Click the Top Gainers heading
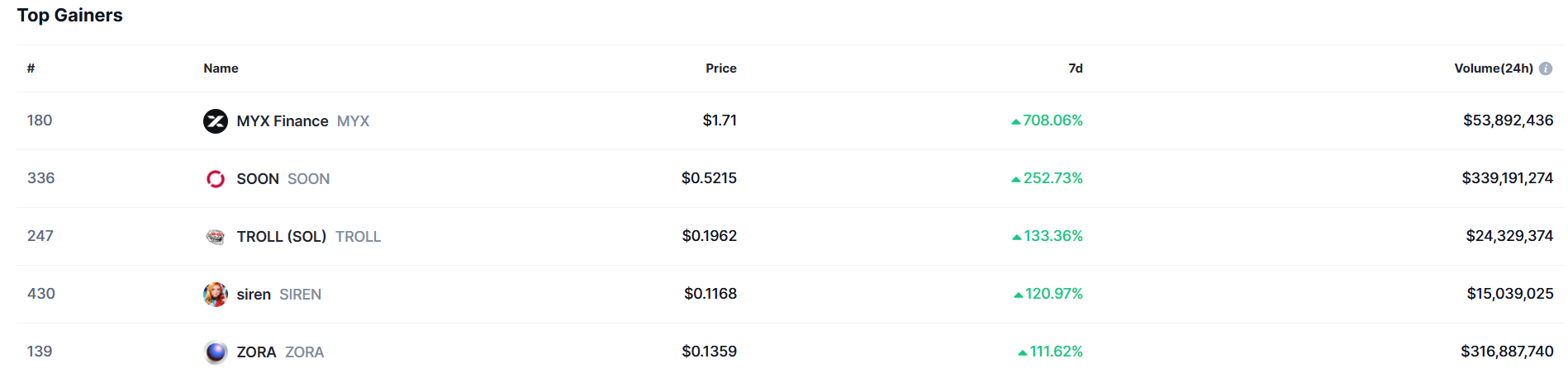Viewport: 1568px width, 373px height. [x=70, y=16]
